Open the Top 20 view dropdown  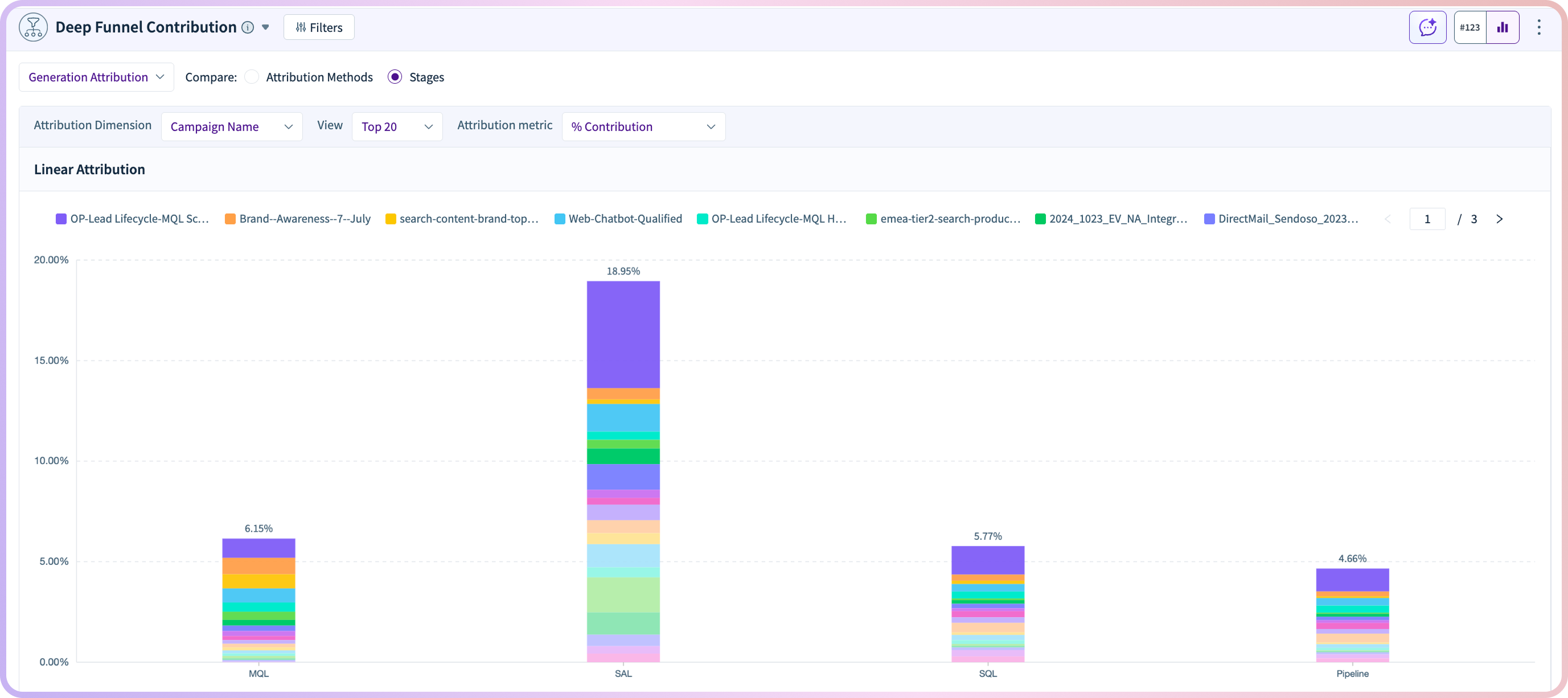(397, 126)
